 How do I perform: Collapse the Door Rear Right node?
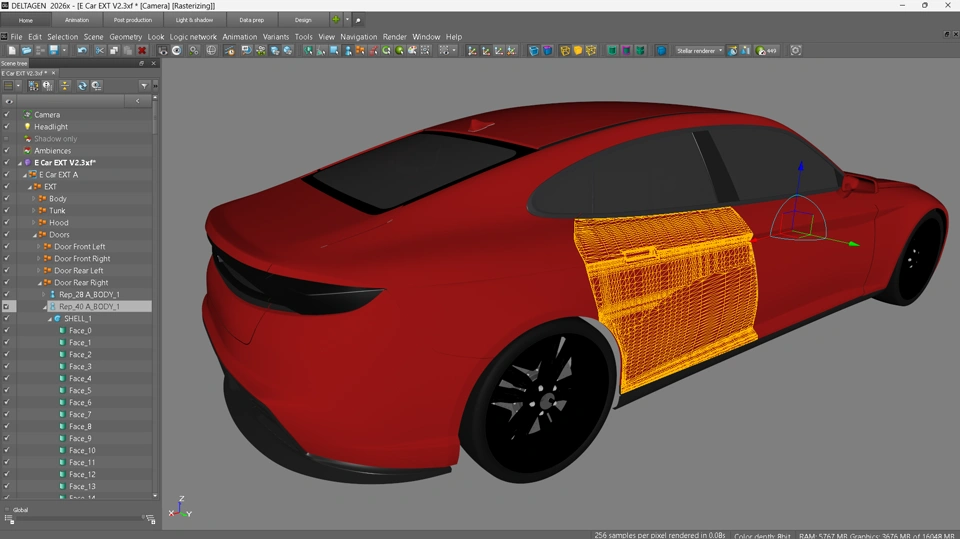pyautogui.click(x=39, y=282)
